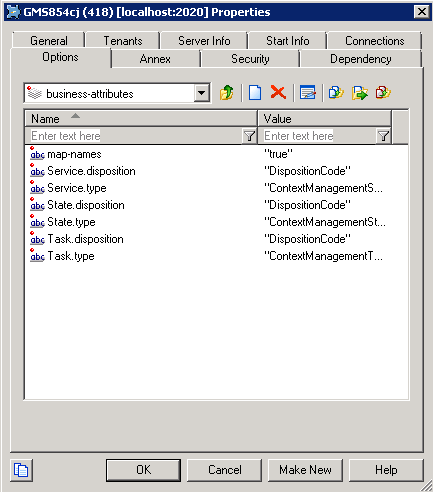Open the Dependency tab
Image resolution: width=433 pixels, height=492 pixels.
(x=361, y=59)
